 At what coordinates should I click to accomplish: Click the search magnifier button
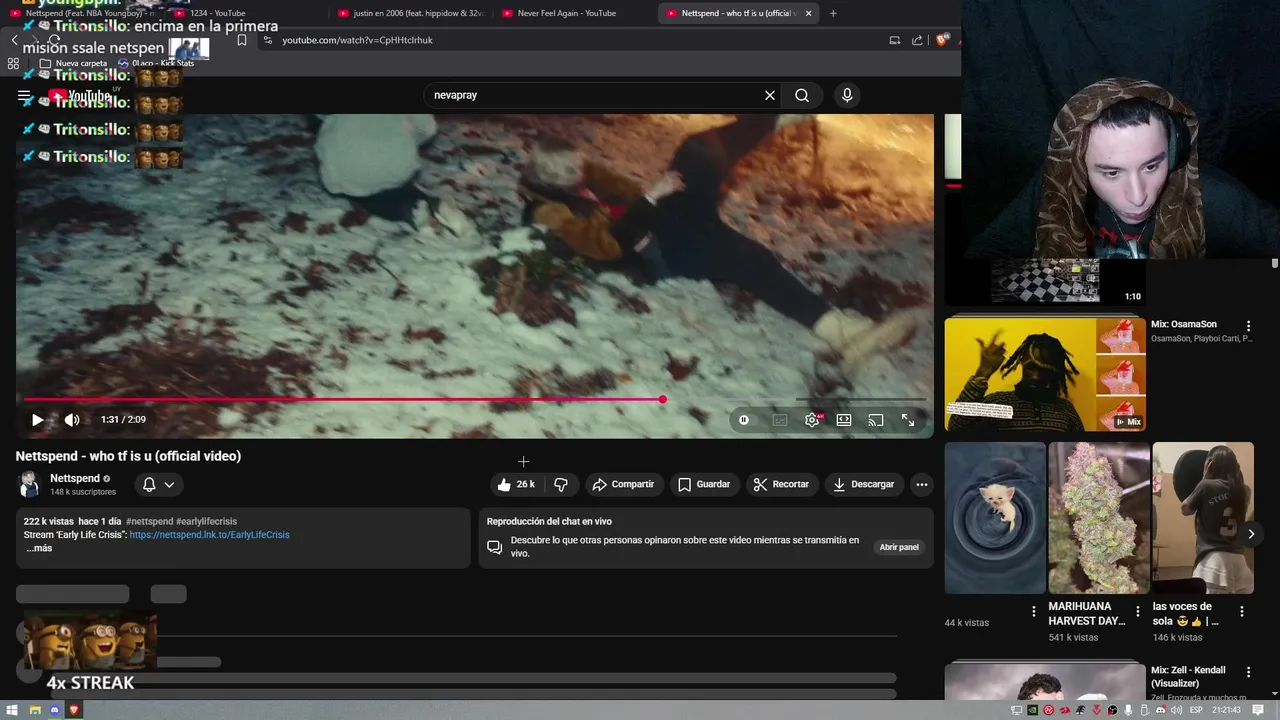pos(802,95)
